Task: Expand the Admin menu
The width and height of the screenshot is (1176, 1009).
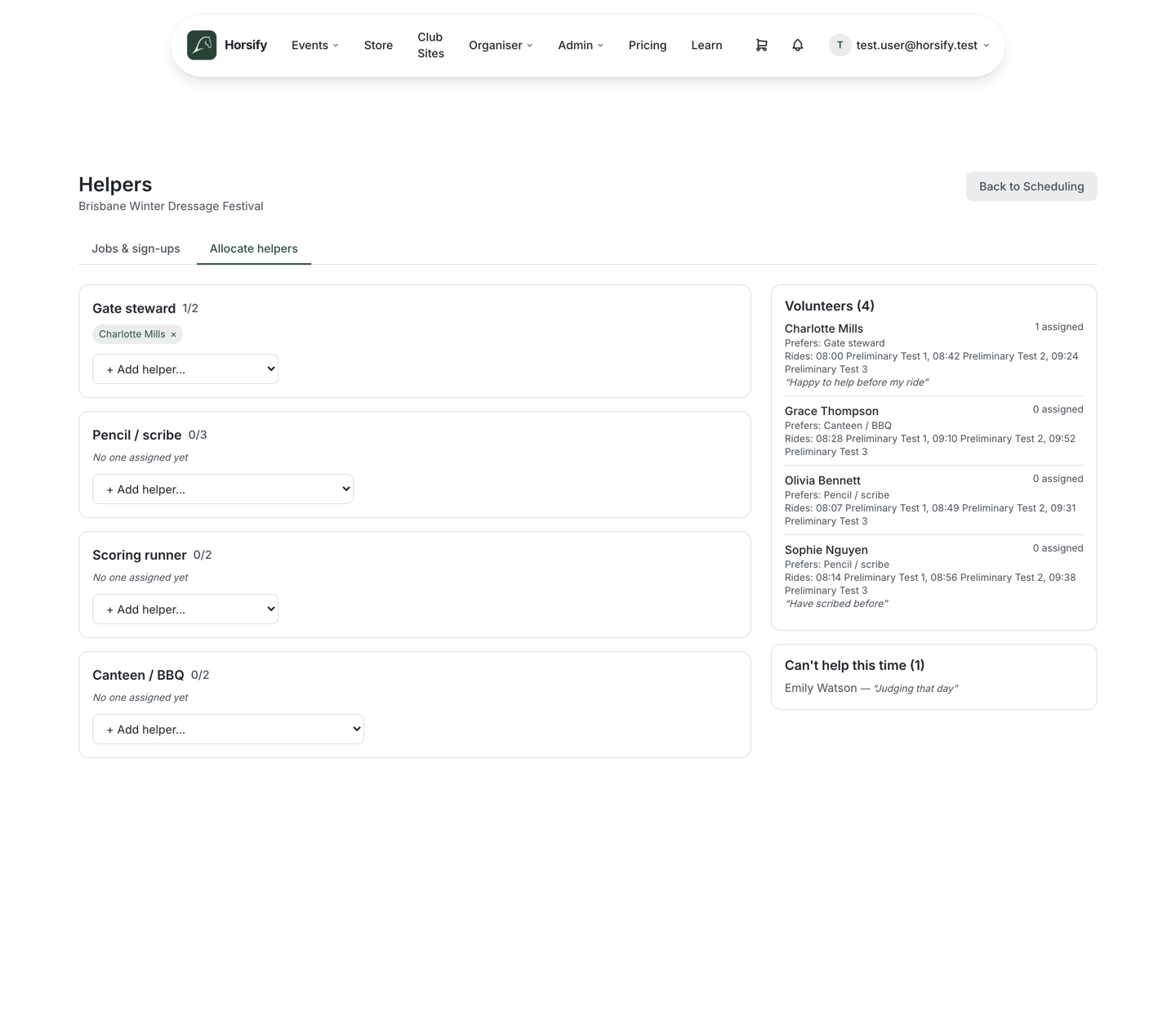Action: pos(581,45)
